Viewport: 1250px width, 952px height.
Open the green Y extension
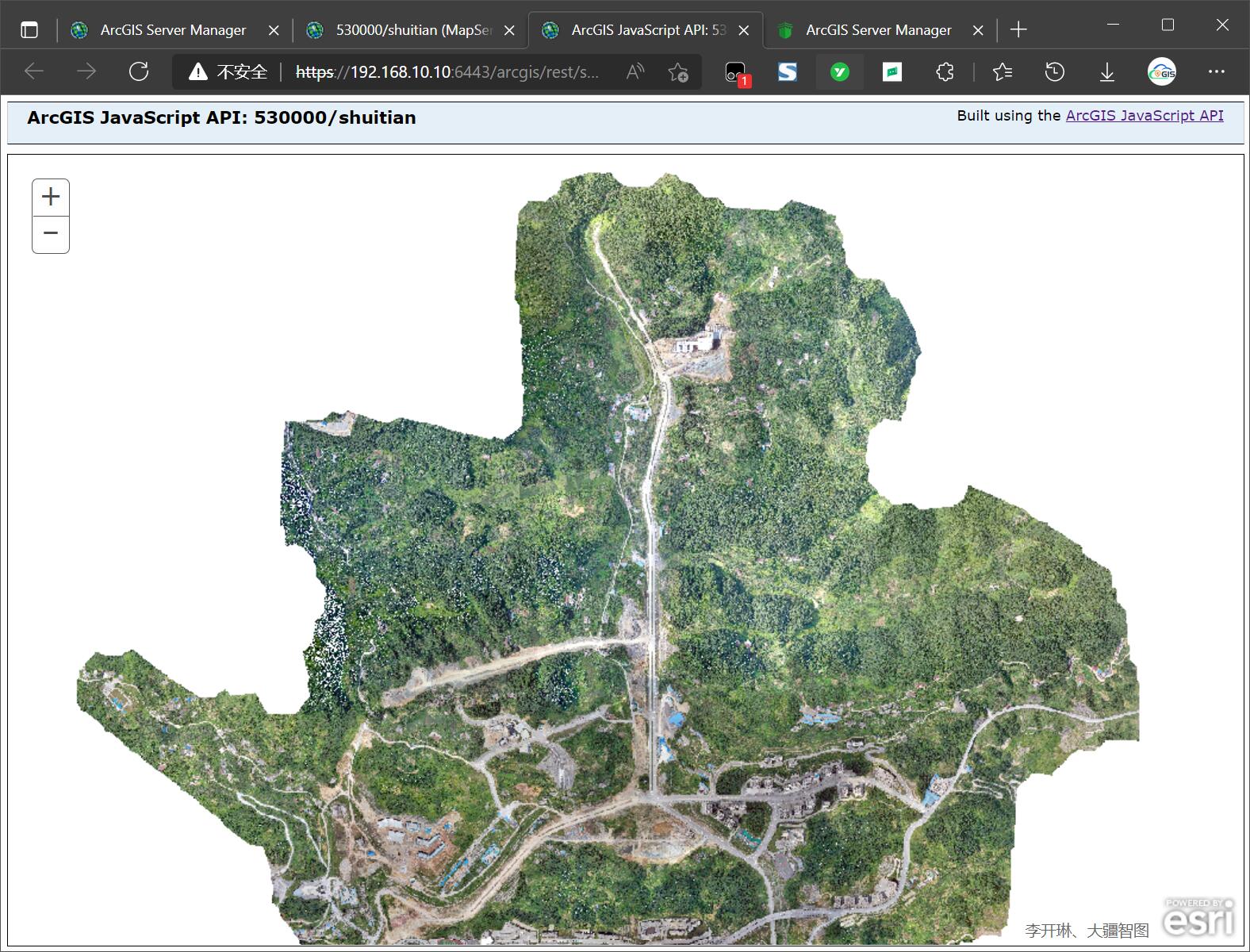(x=840, y=72)
